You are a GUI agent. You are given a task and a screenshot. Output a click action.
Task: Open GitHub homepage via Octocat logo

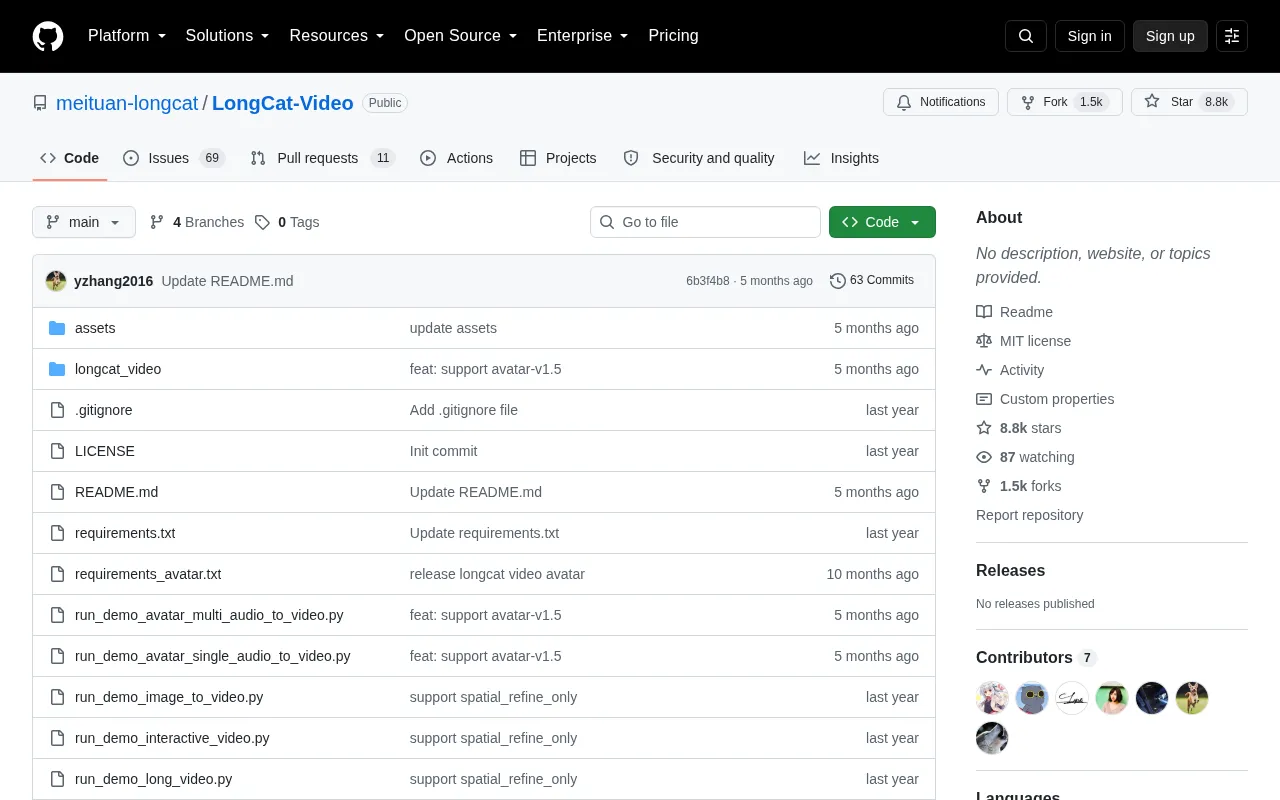(x=48, y=36)
